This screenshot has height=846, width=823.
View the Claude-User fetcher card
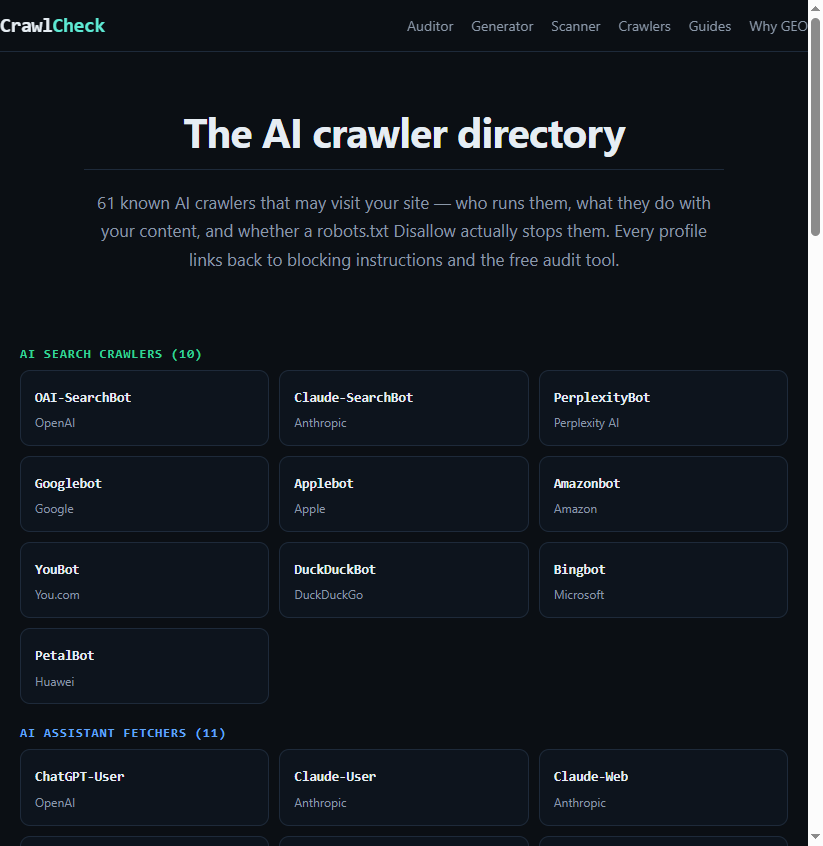[x=404, y=787]
